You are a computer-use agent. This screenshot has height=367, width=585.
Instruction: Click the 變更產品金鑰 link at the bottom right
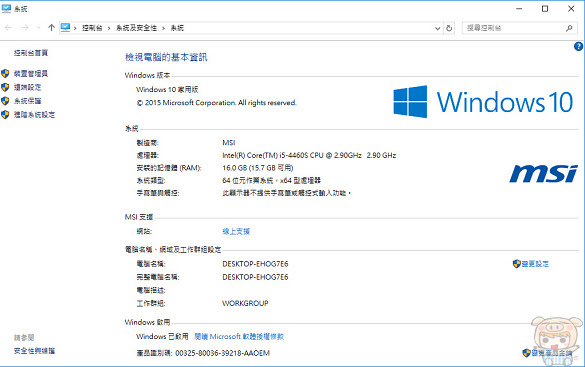pos(552,353)
